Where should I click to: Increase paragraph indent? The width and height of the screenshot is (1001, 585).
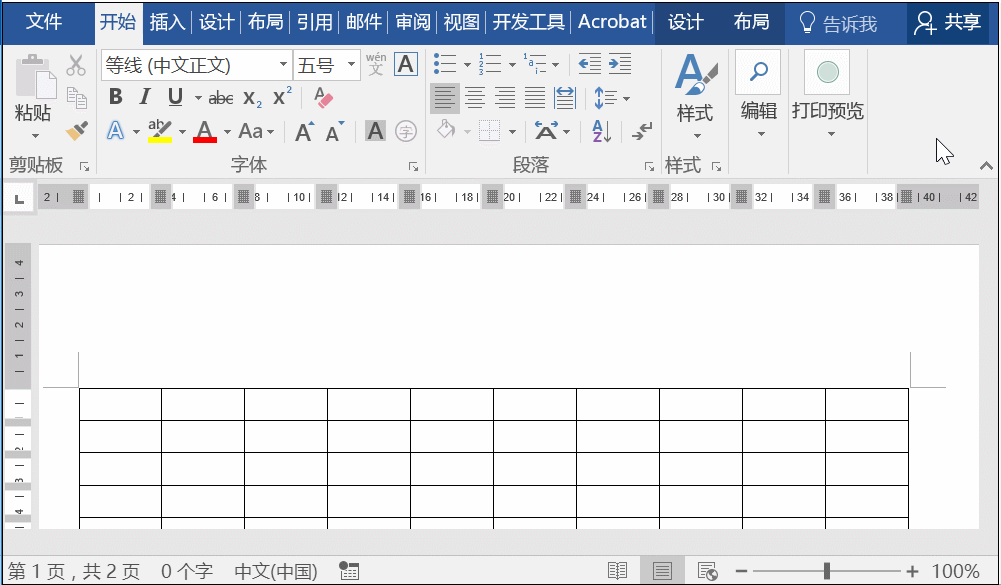coord(620,63)
